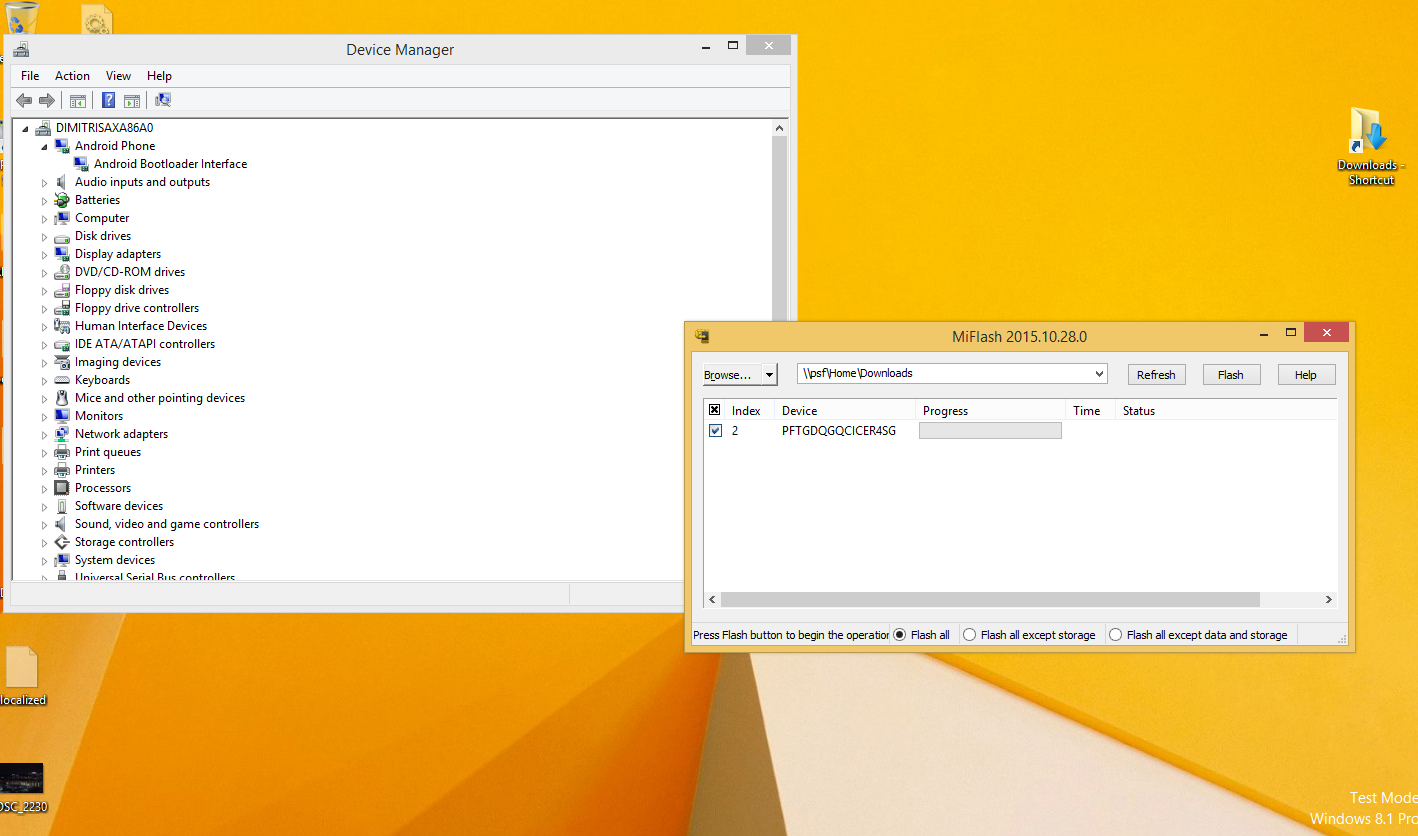1418x836 pixels.
Task: Select the Android Bootloader Interface device icon
Action: [x=81, y=164]
